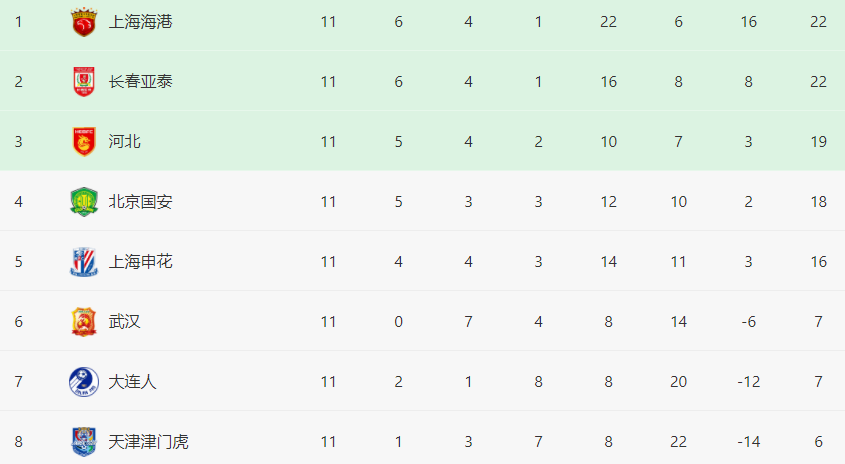
Task: Click the Beijing Guoan (北京国安) green badge
Action: (x=84, y=202)
